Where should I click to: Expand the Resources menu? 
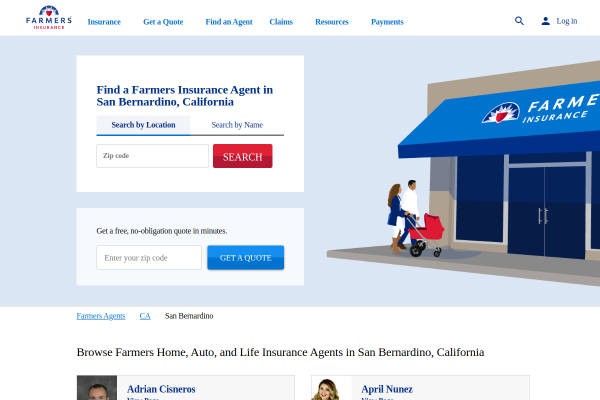332,22
